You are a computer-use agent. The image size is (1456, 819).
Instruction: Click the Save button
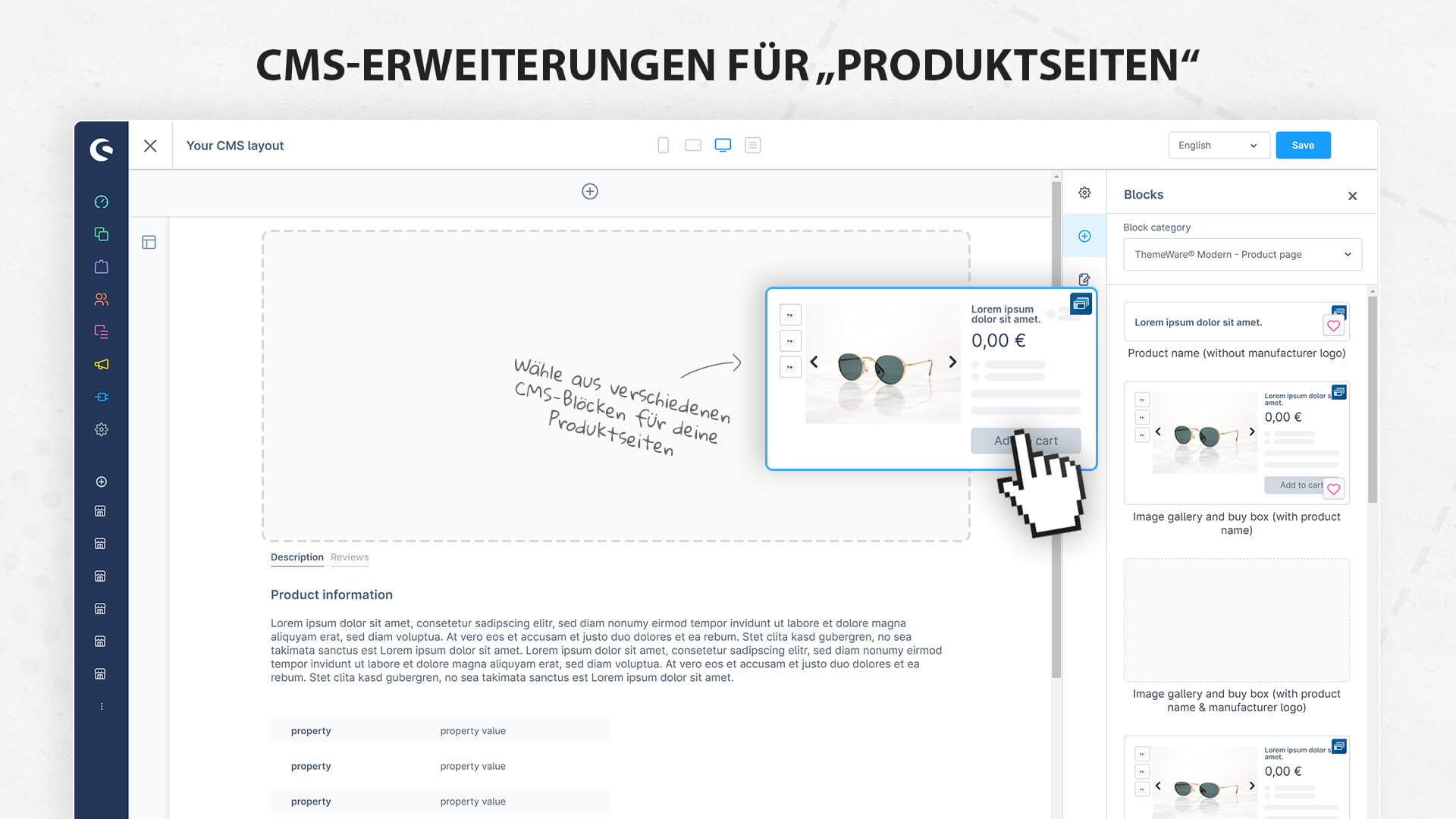(1303, 145)
